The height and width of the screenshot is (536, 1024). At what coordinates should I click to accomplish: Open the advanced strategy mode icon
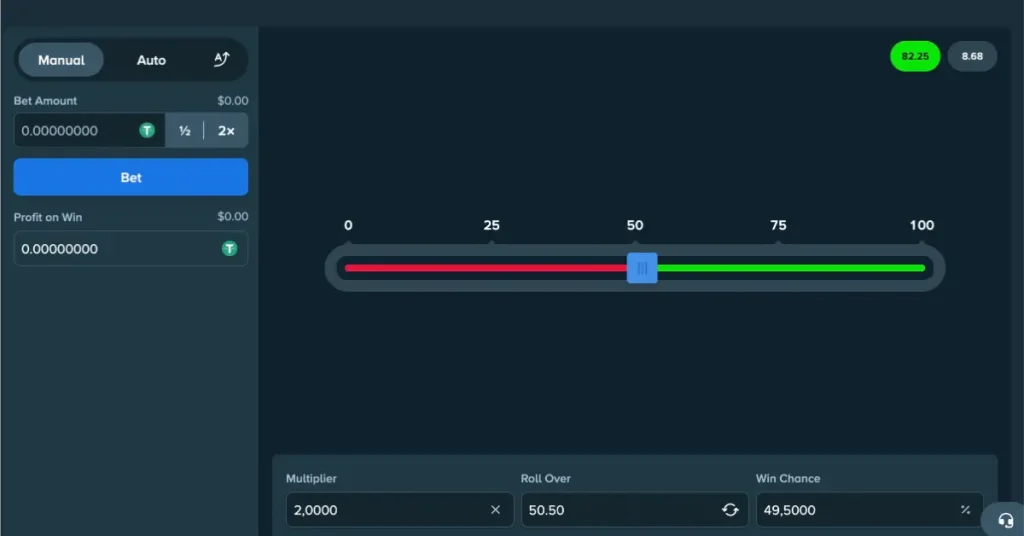coord(222,60)
